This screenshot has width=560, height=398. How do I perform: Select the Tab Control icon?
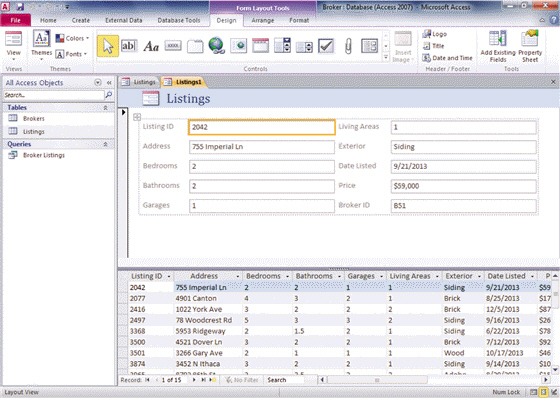(x=195, y=46)
